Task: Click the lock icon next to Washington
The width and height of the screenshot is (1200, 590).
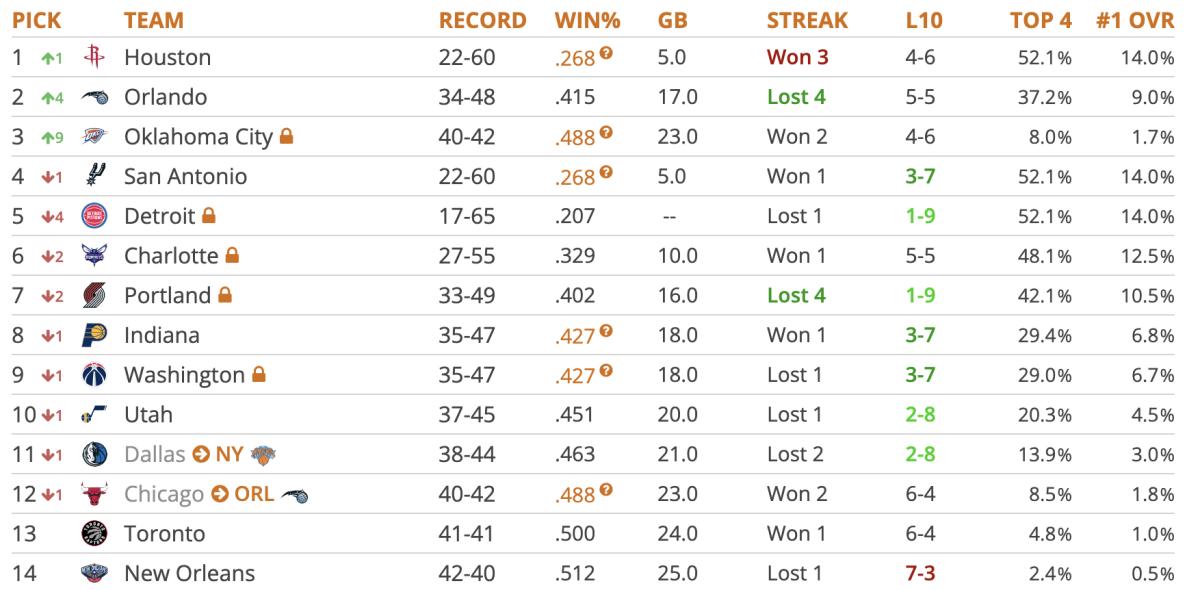Action: [x=258, y=375]
